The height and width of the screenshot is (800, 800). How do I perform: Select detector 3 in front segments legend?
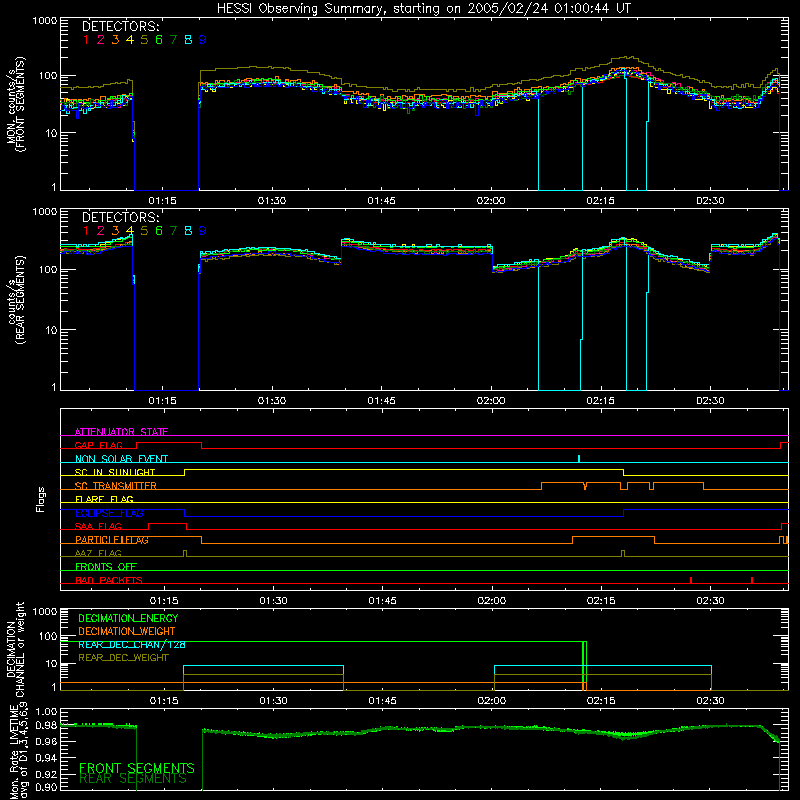click(x=115, y=40)
